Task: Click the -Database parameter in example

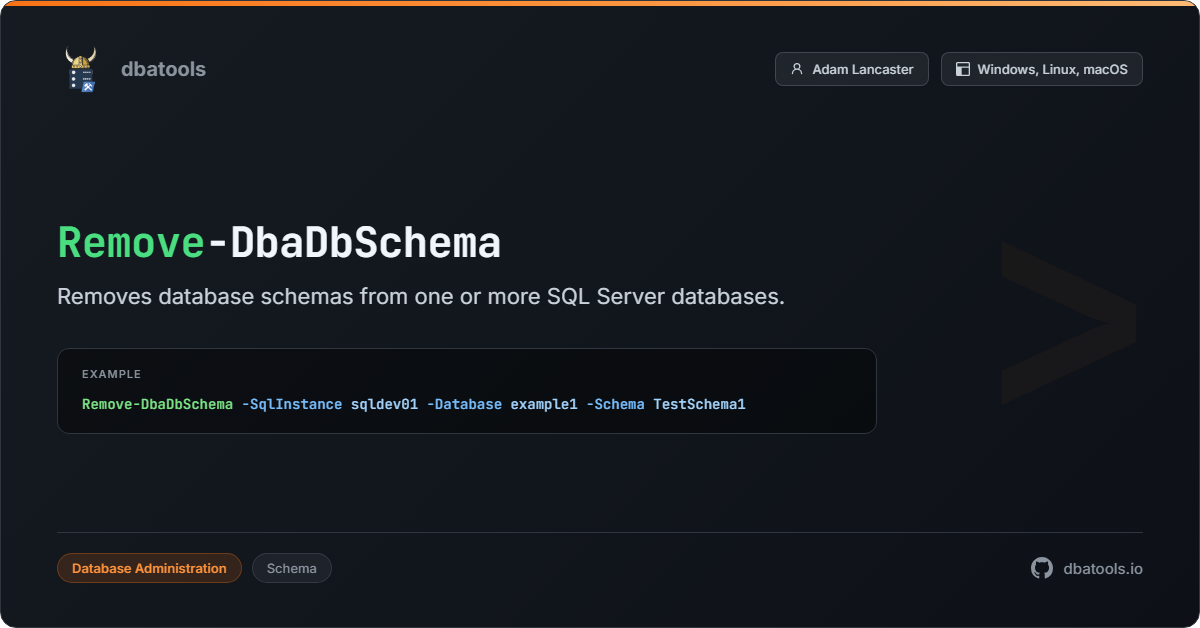Action: [464, 404]
